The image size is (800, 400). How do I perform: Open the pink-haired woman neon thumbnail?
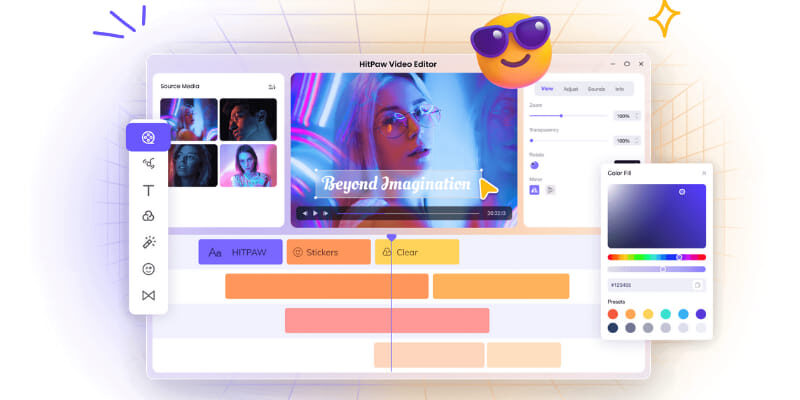click(189, 119)
